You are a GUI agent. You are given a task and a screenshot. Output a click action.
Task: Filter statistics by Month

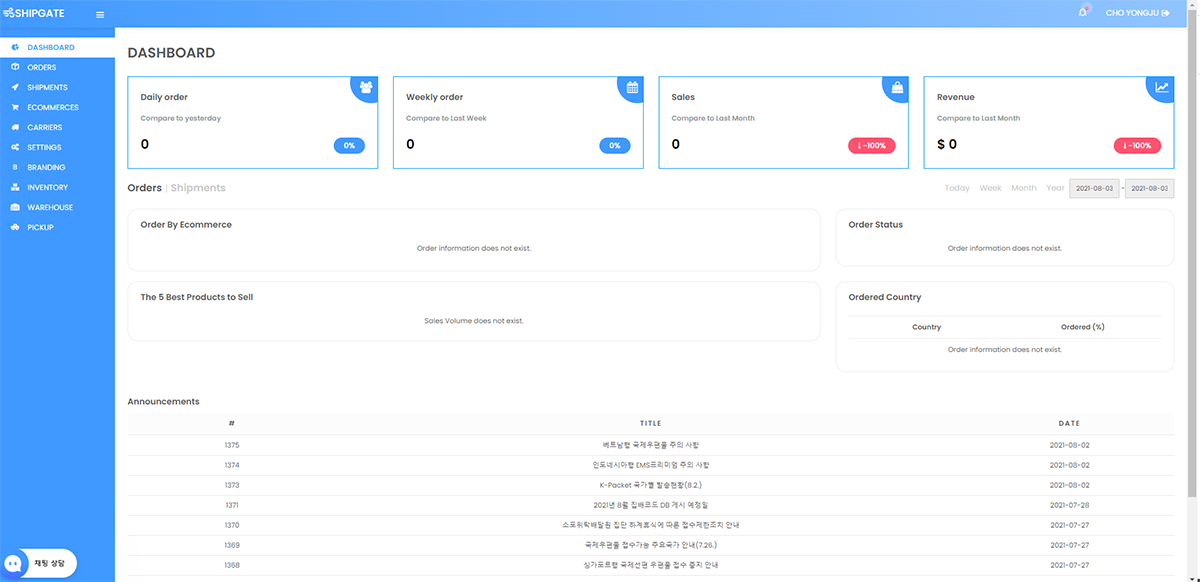(x=1023, y=187)
